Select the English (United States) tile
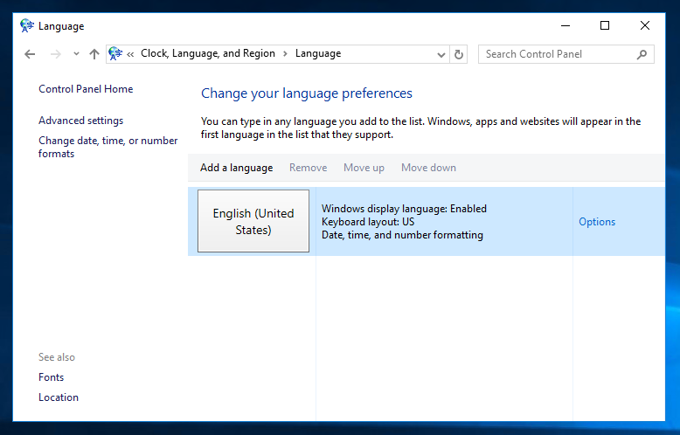Screen dimensions: 680x435 click(253, 221)
